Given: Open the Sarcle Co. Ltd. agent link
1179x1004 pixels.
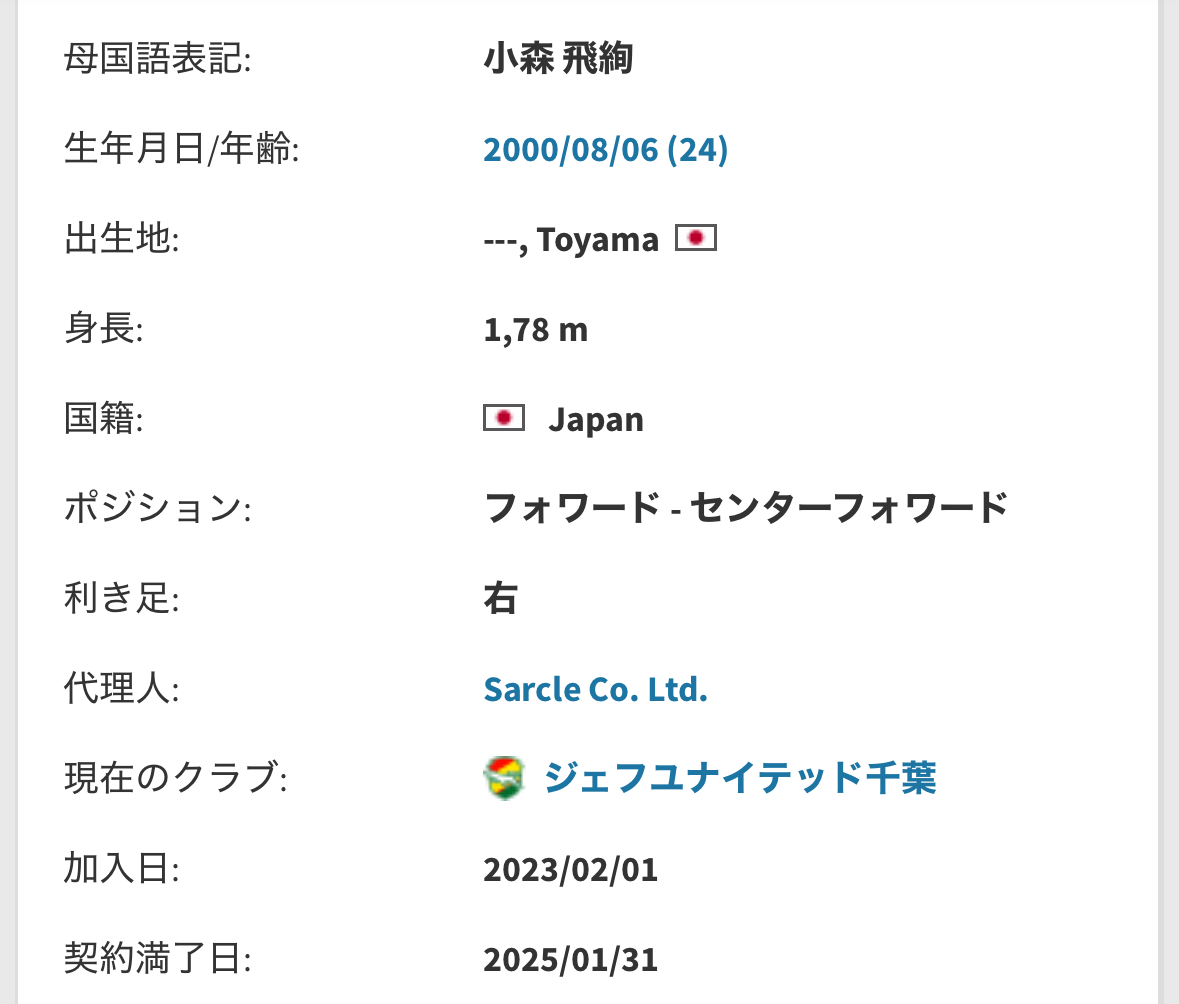Looking at the screenshot, I should (596, 689).
